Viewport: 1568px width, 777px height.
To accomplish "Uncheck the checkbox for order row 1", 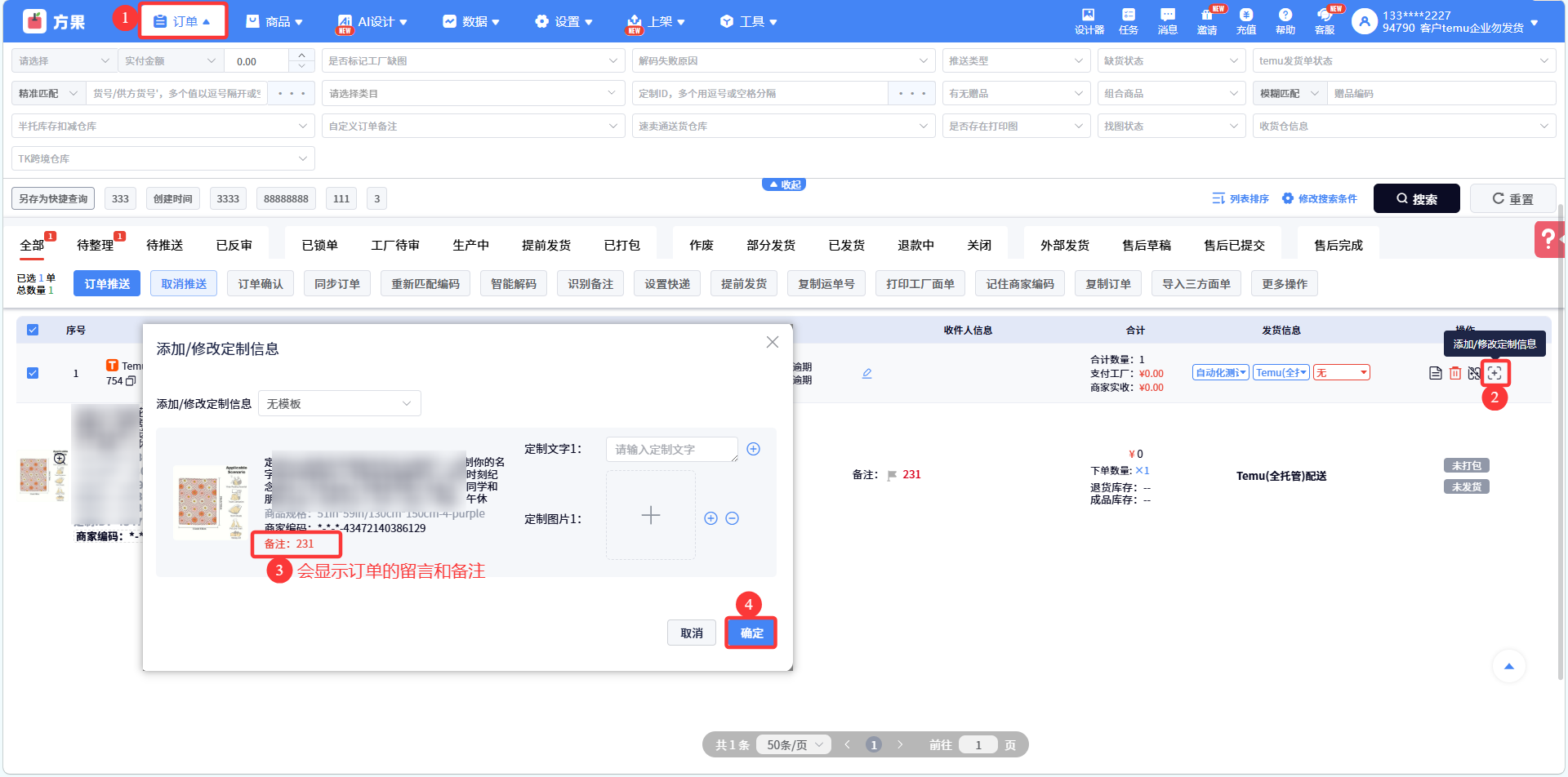I will tap(33, 373).
